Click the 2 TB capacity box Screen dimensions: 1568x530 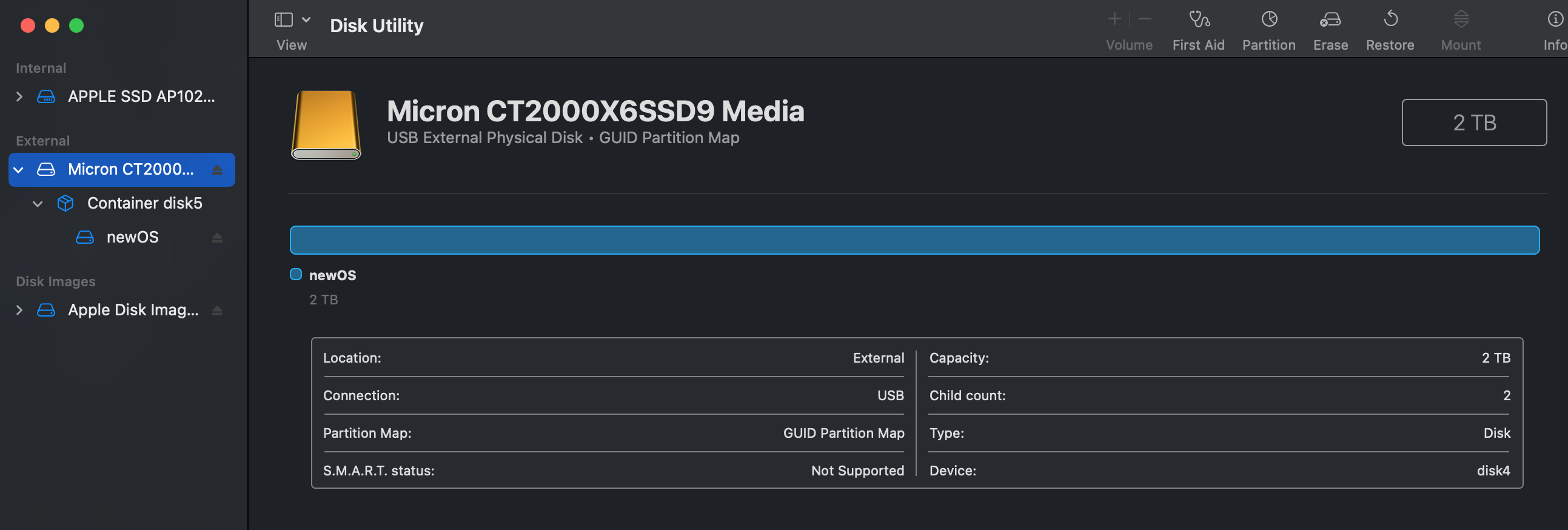click(x=1473, y=122)
